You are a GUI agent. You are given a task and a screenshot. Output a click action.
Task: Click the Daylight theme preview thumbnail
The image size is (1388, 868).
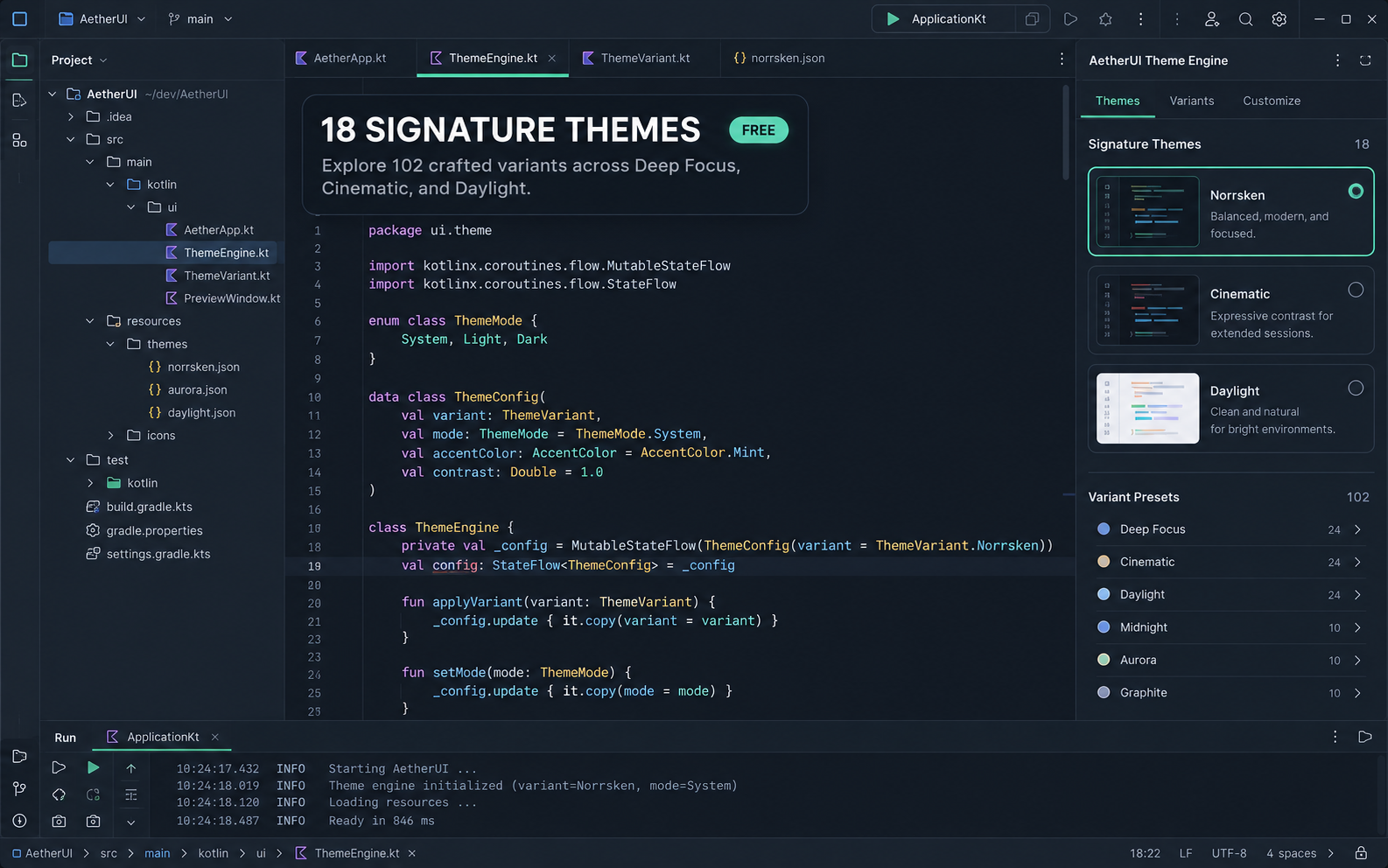1147,409
